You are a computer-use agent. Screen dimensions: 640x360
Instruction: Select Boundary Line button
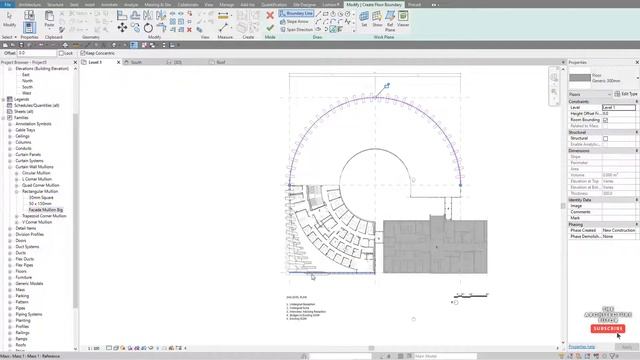tap(296, 13)
